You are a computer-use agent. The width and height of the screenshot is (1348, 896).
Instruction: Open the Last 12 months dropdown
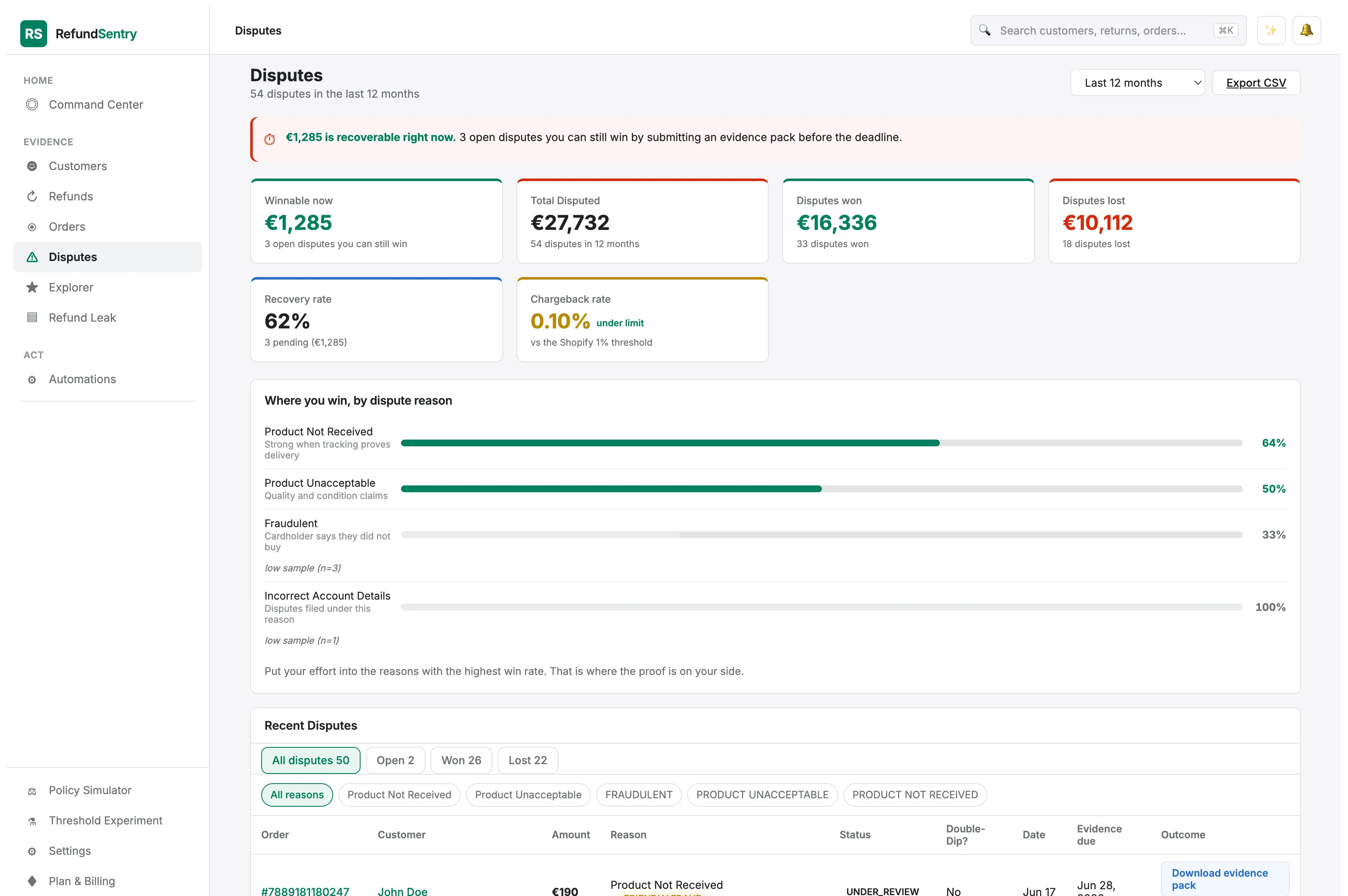coord(1137,83)
